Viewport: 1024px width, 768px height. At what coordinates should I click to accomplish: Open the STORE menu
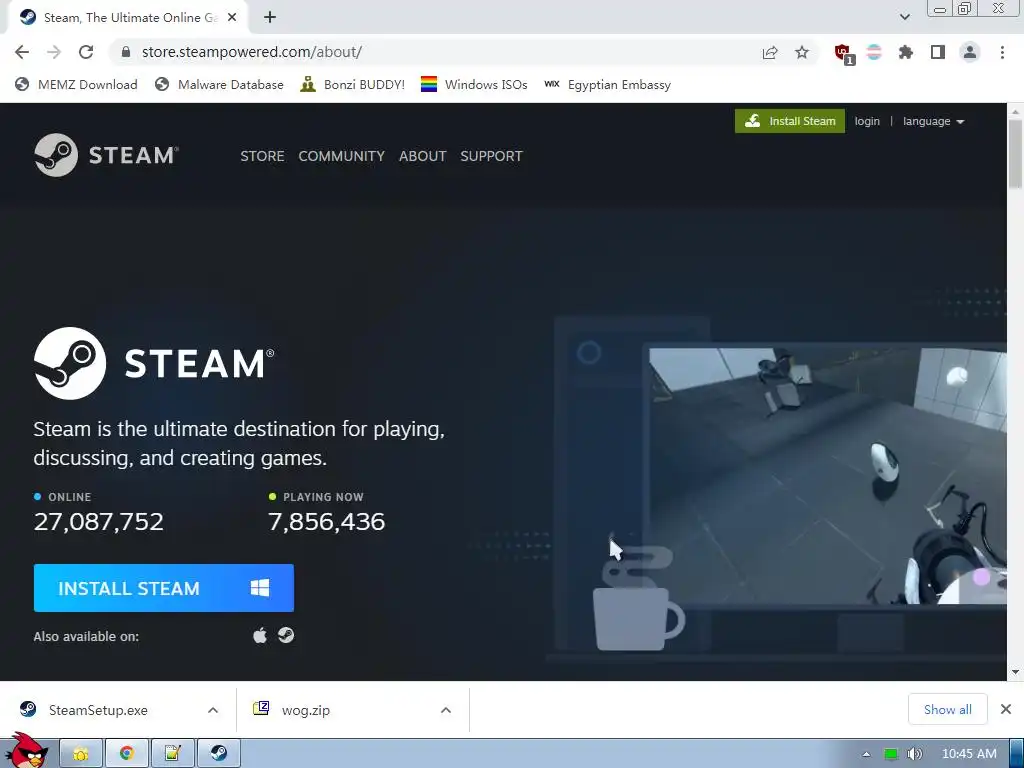pos(262,156)
